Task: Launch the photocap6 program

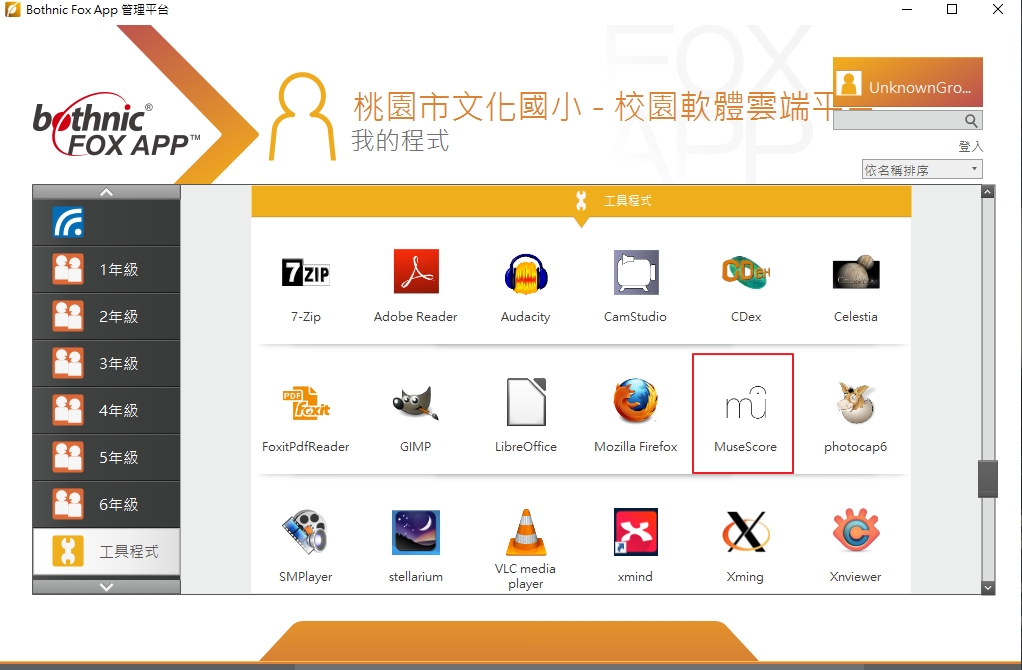Action: click(x=856, y=402)
